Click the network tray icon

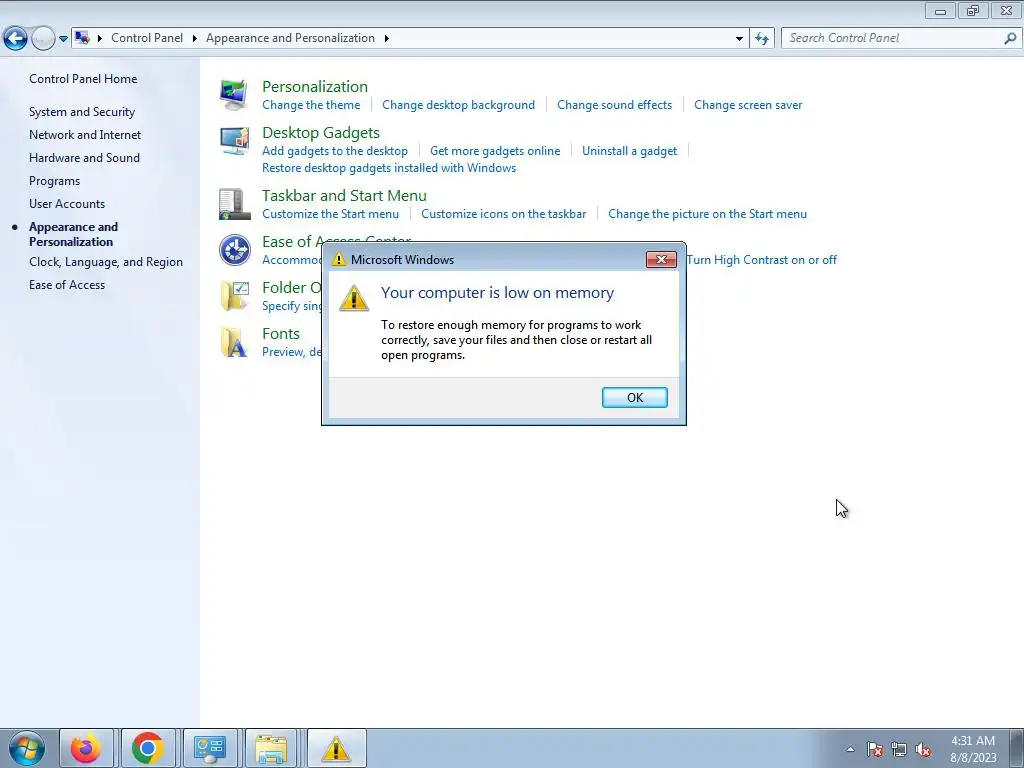[899, 749]
